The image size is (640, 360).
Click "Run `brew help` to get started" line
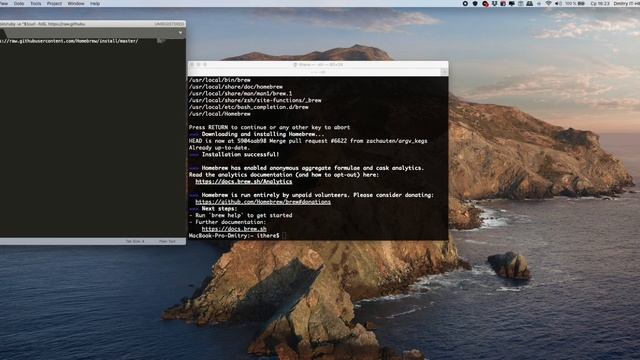(x=240, y=216)
